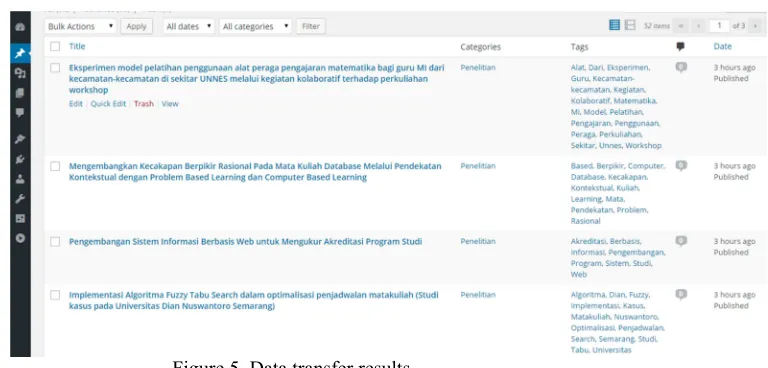Click the Categories column header
Viewport: 768px width, 368px height.
480,47
